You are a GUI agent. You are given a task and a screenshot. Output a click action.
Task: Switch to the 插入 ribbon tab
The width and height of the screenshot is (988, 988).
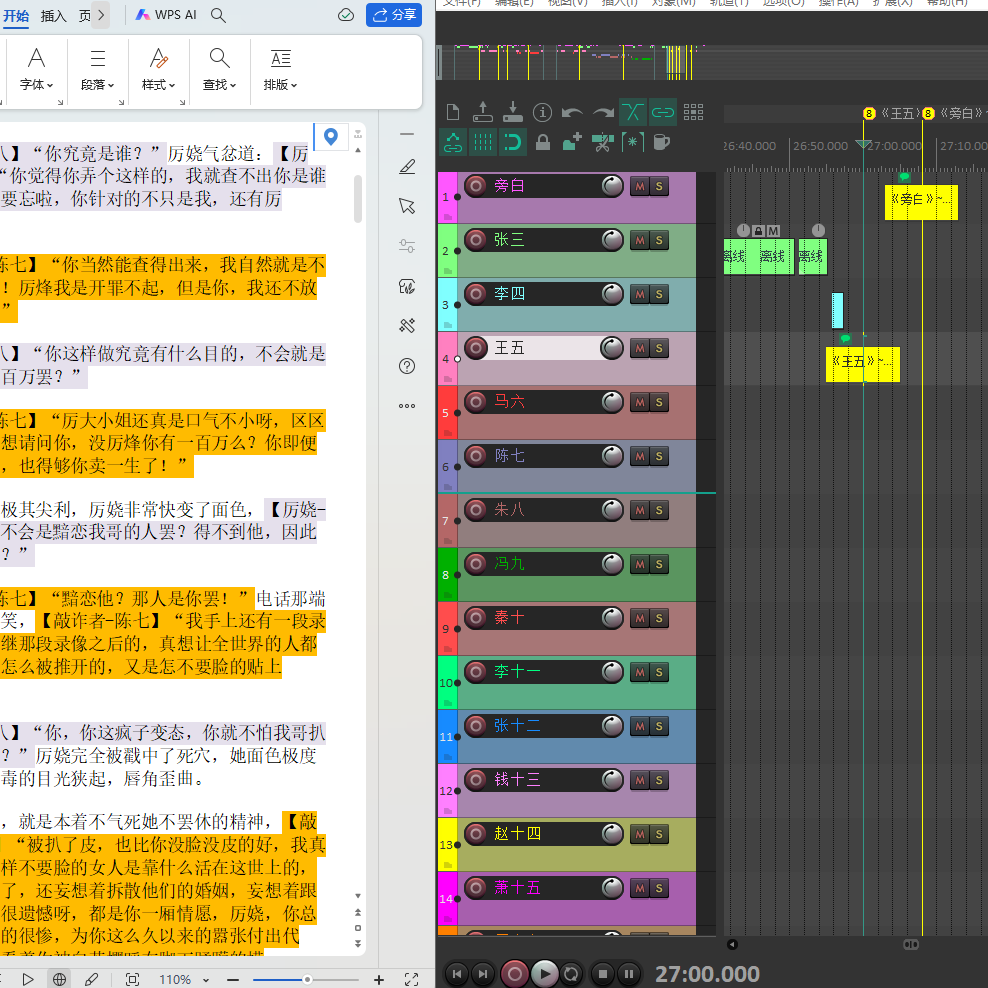(x=54, y=15)
